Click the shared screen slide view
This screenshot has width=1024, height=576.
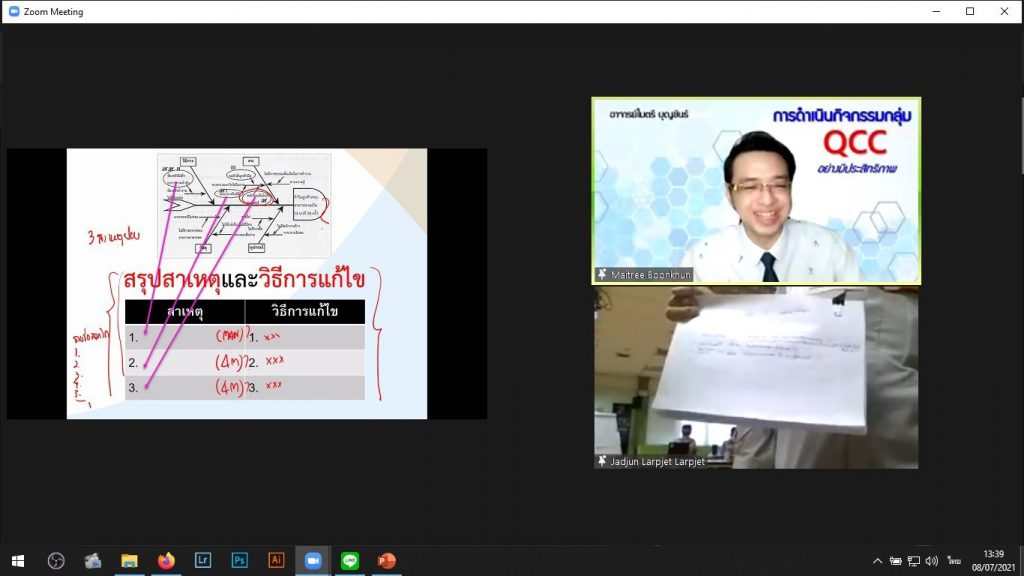point(246,284)
